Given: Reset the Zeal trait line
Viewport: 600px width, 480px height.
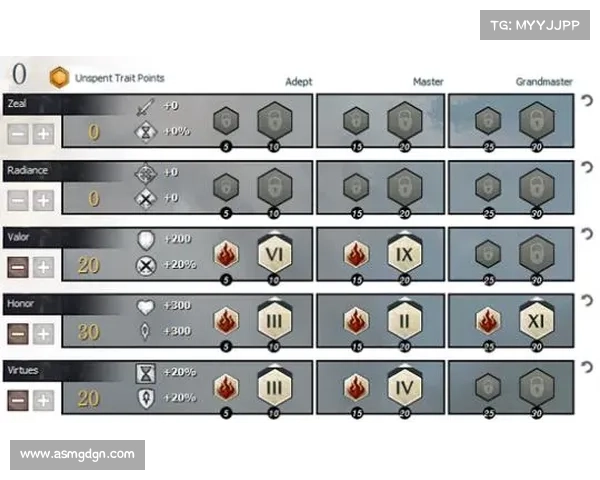Looking at the screenshot, I should tap(586, 101).
